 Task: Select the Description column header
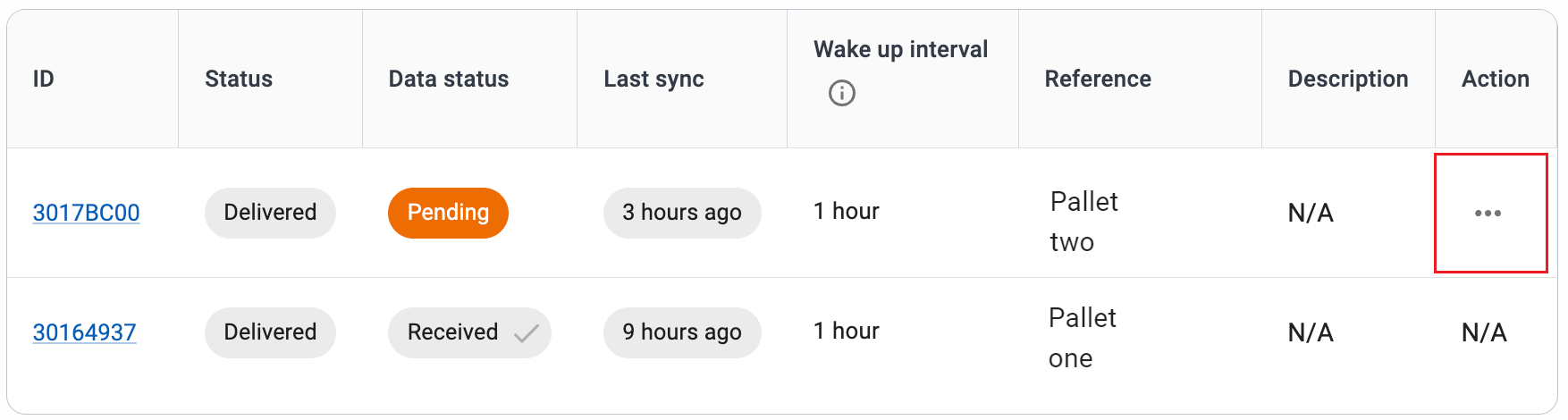1348,79
